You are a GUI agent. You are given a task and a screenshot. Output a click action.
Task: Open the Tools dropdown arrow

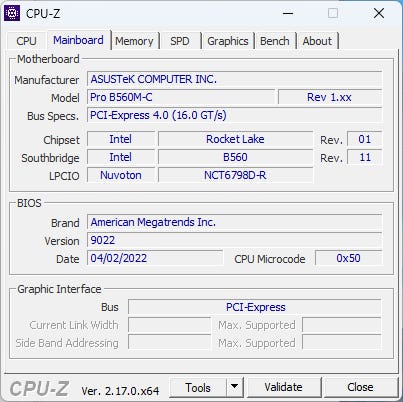click(x=235, y=387)
